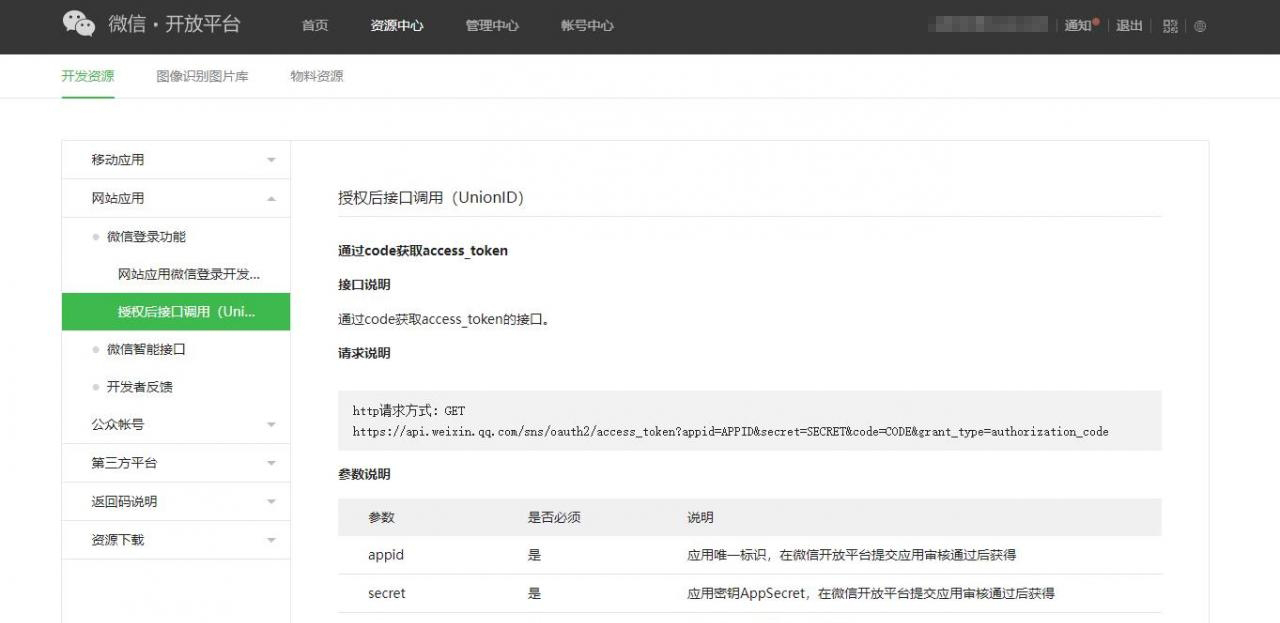The image size is (1280, 623).
Task: Open 帐号中心 in top navigation
Action: 587,26
